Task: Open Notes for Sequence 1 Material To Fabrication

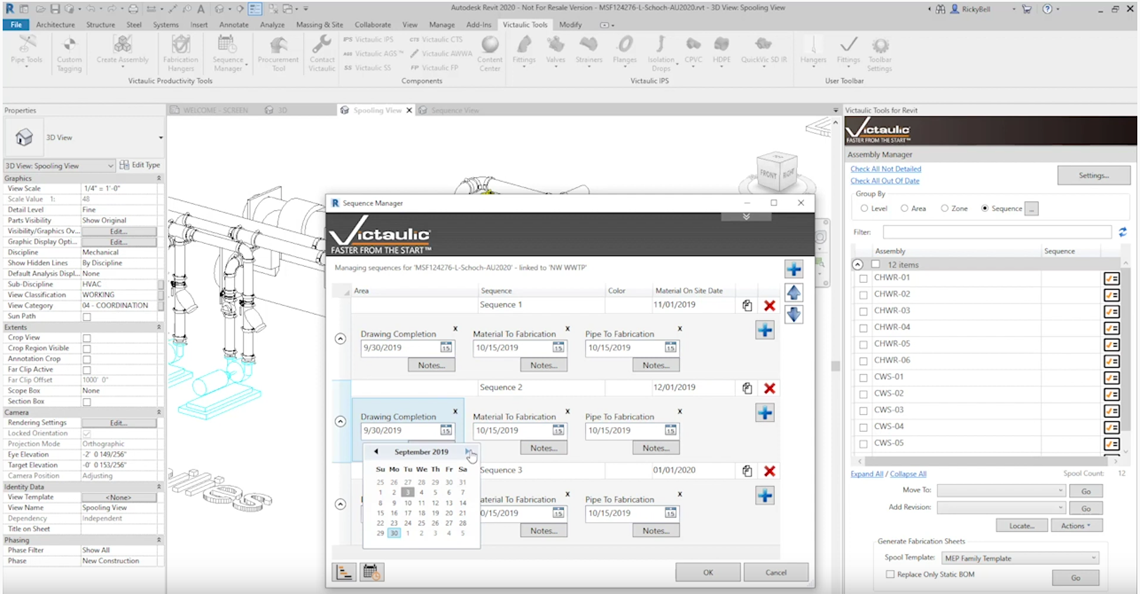Action: pyautogui.click(x=544, y=366)
